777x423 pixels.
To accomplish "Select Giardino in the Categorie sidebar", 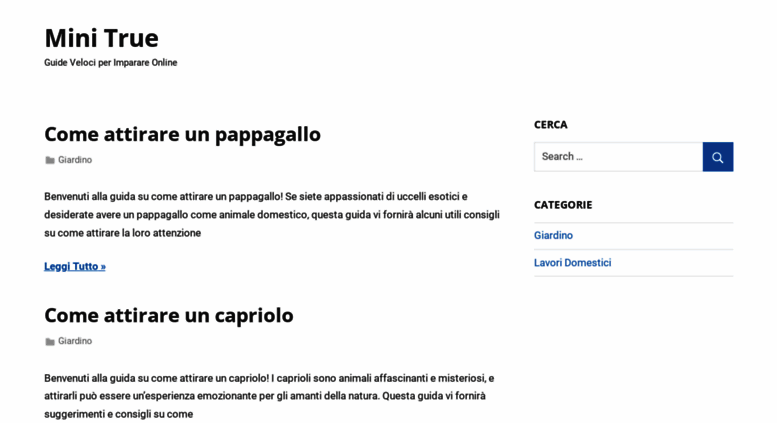I will click(553, 236).
